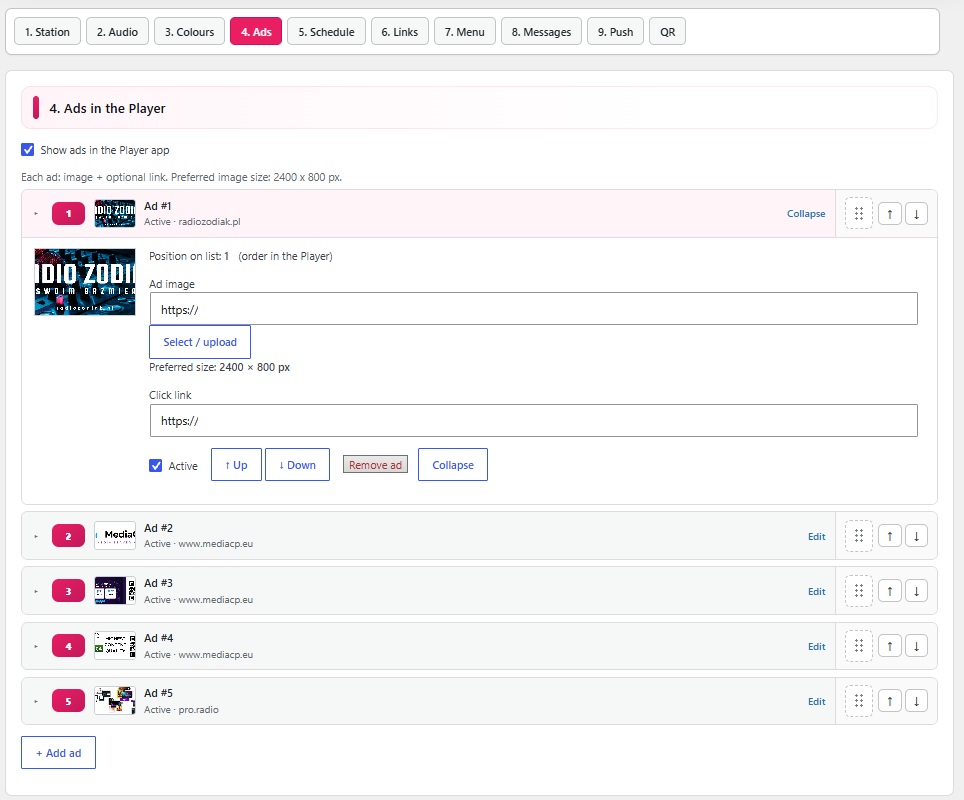Move Ad #4 down using arrow icon
Viewport: 964px width, 800px height.
point(916,646)
